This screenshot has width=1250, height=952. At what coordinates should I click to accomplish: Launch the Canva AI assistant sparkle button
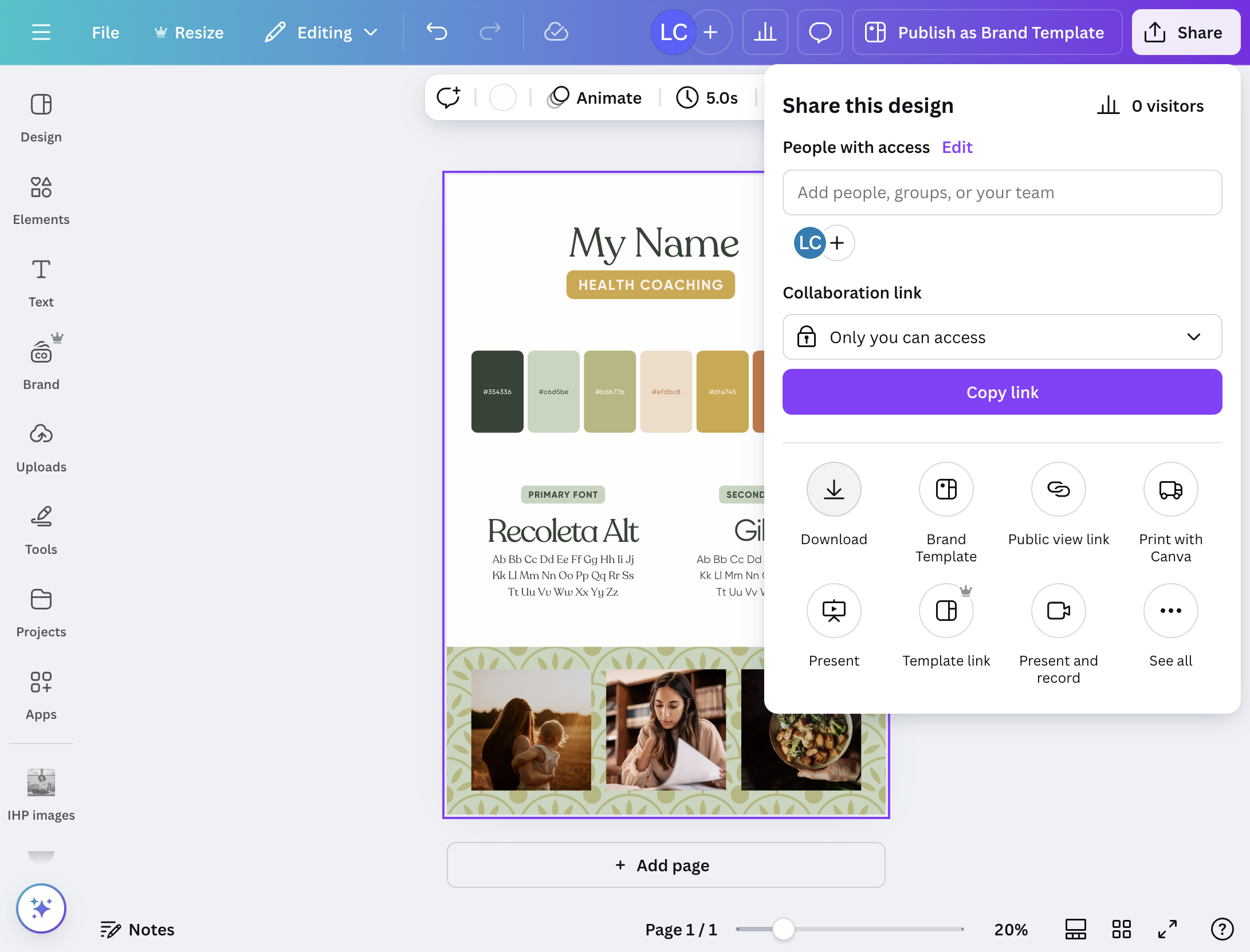tap(41, 908)
